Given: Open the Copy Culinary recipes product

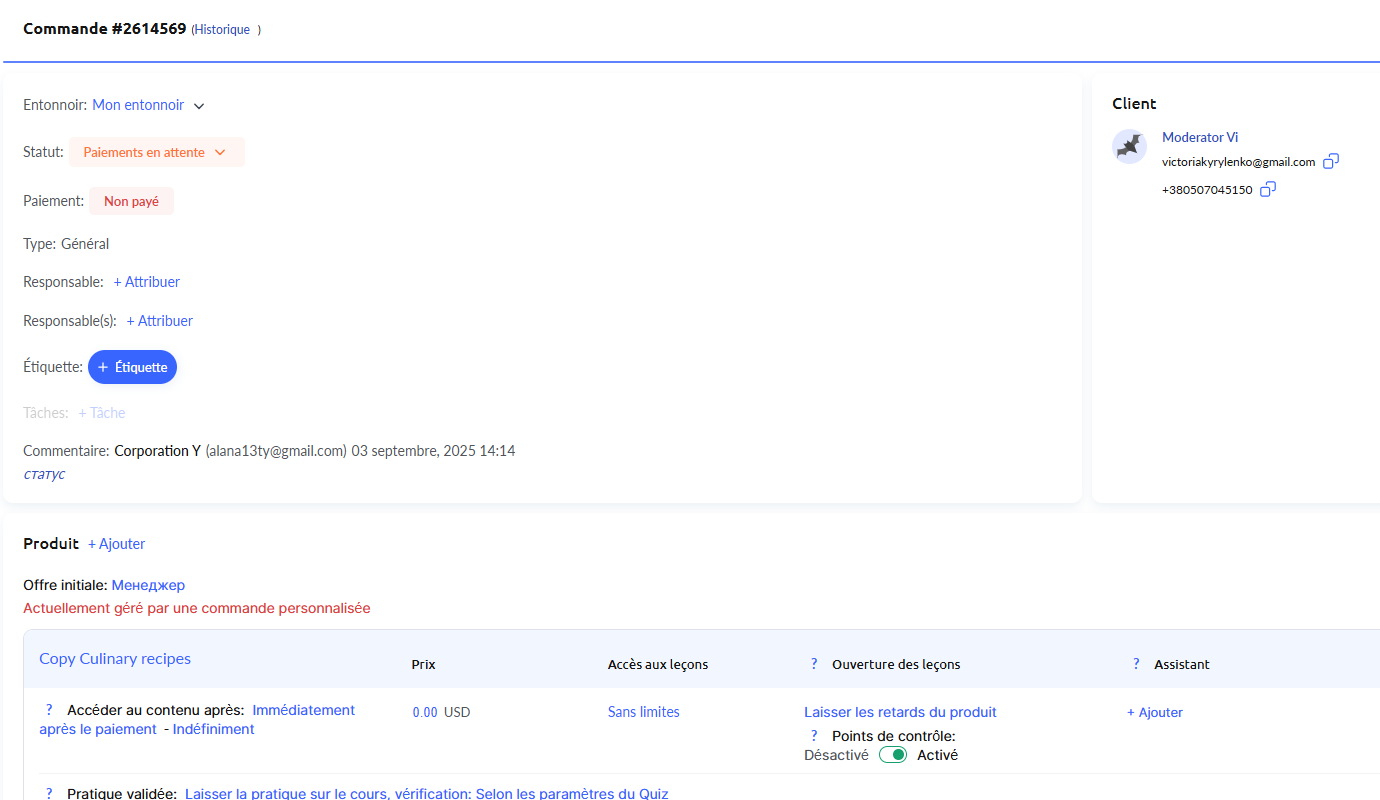Looking at the screenshot, I should 115,659.
